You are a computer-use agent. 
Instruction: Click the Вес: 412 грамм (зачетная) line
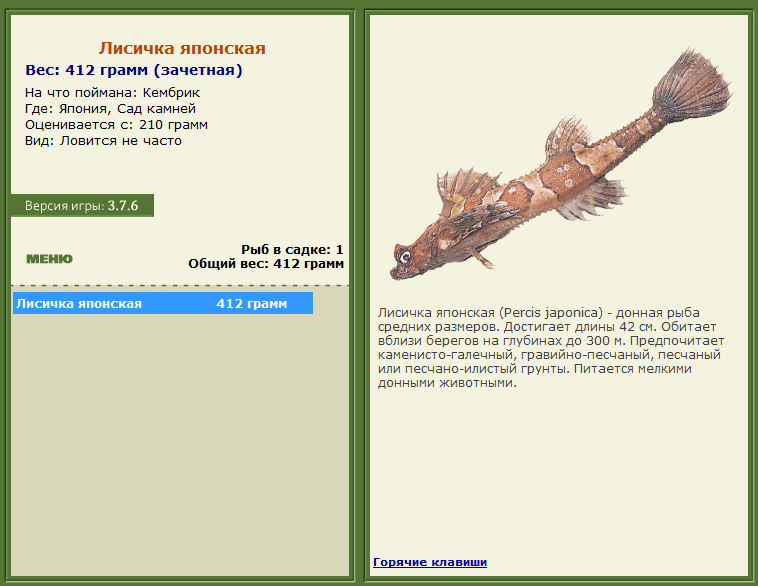click(134, 70)
